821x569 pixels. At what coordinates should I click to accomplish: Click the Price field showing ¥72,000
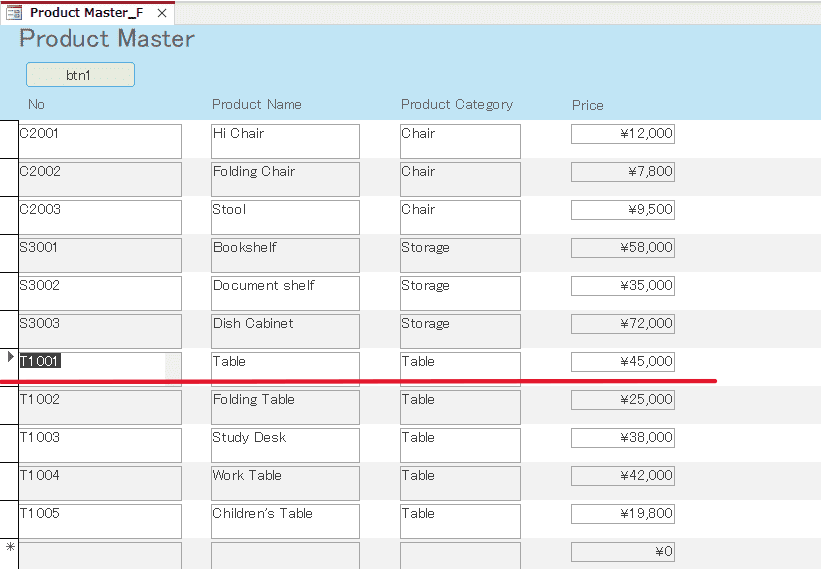[623, 323]
